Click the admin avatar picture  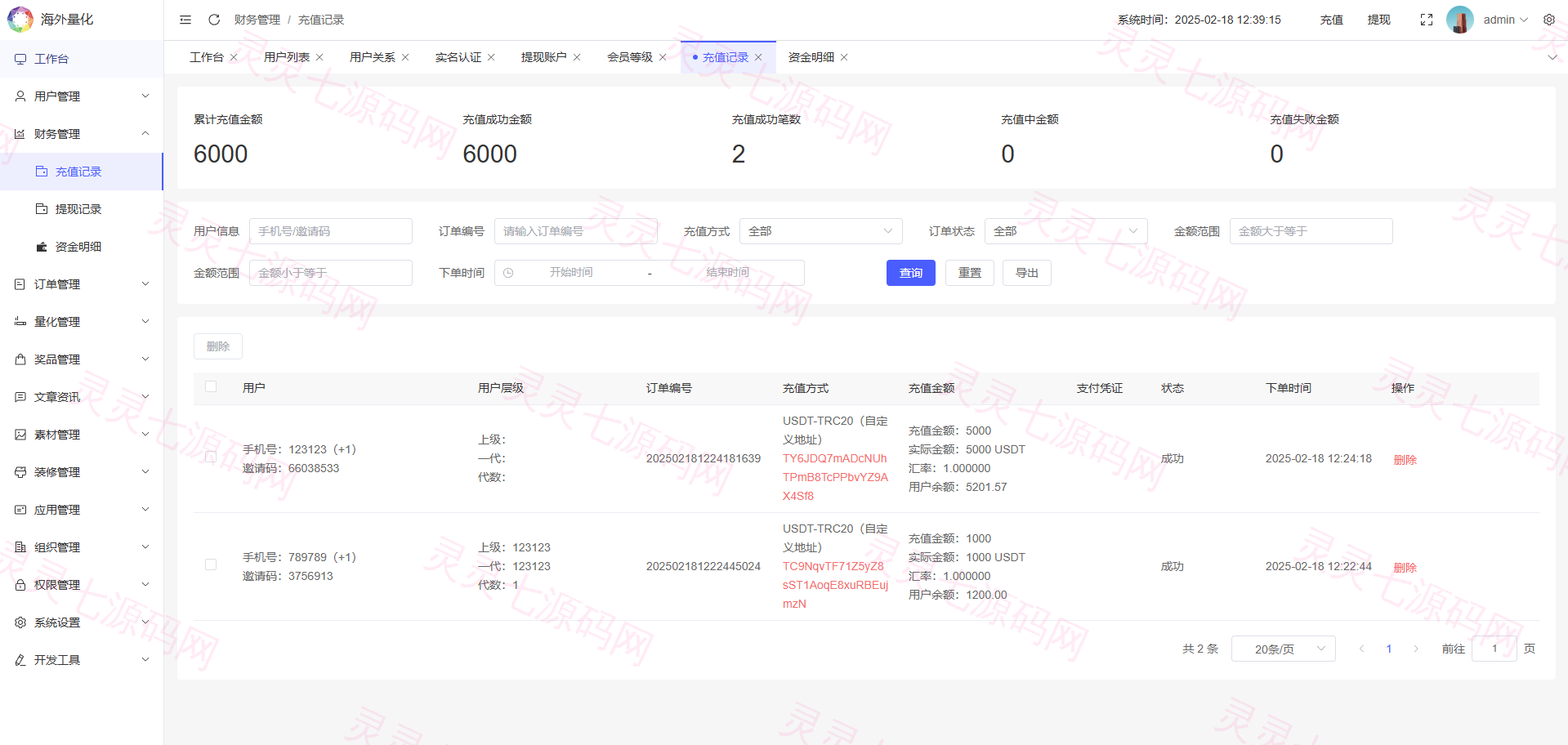(x=1460, y=20)
